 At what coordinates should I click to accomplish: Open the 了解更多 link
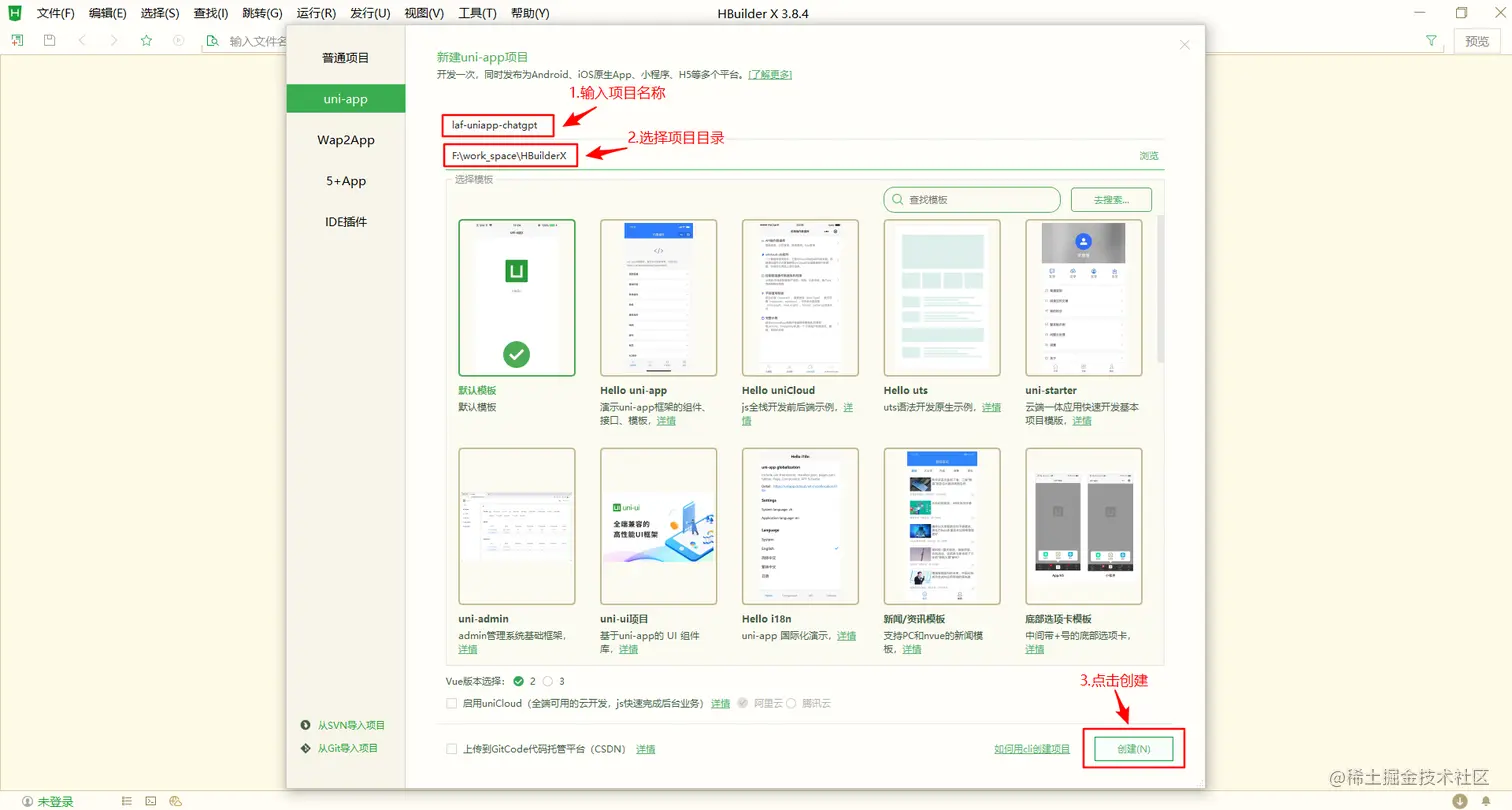click(x=771, y=75)
